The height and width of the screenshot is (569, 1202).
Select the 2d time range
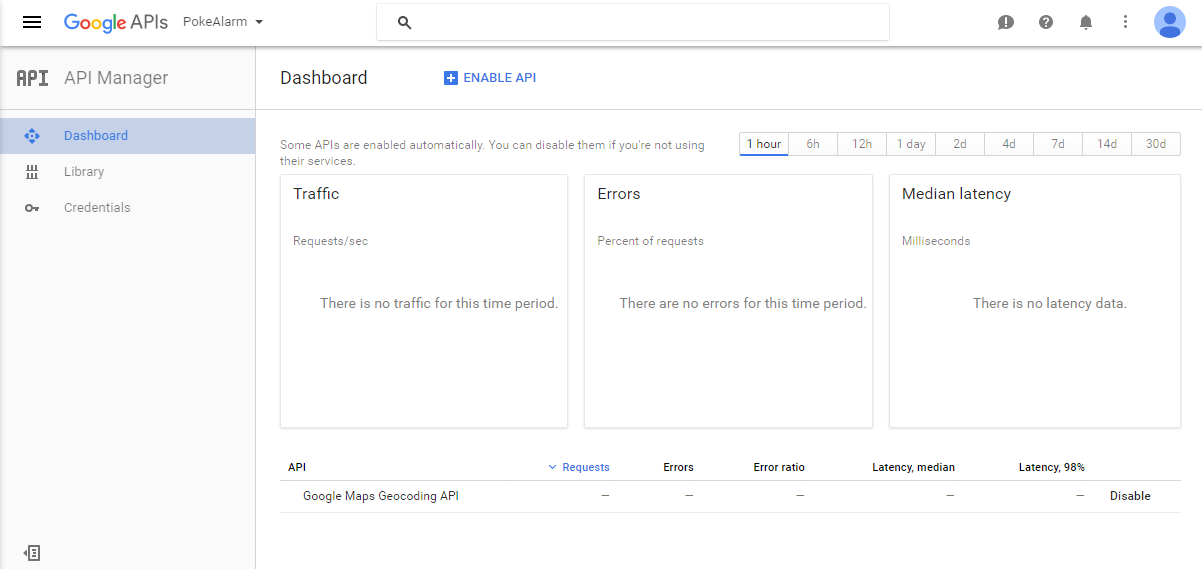960,144
